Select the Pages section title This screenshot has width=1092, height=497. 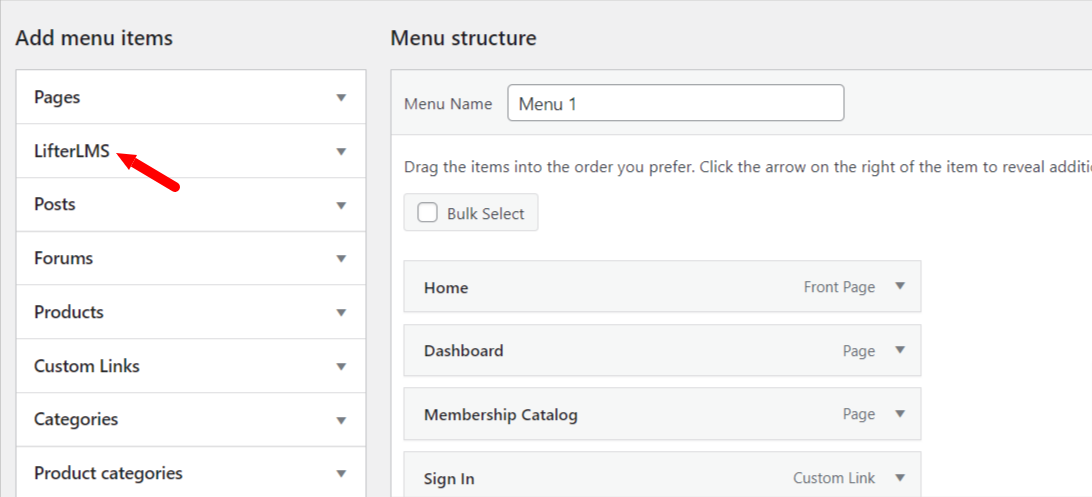pos(57,97)
